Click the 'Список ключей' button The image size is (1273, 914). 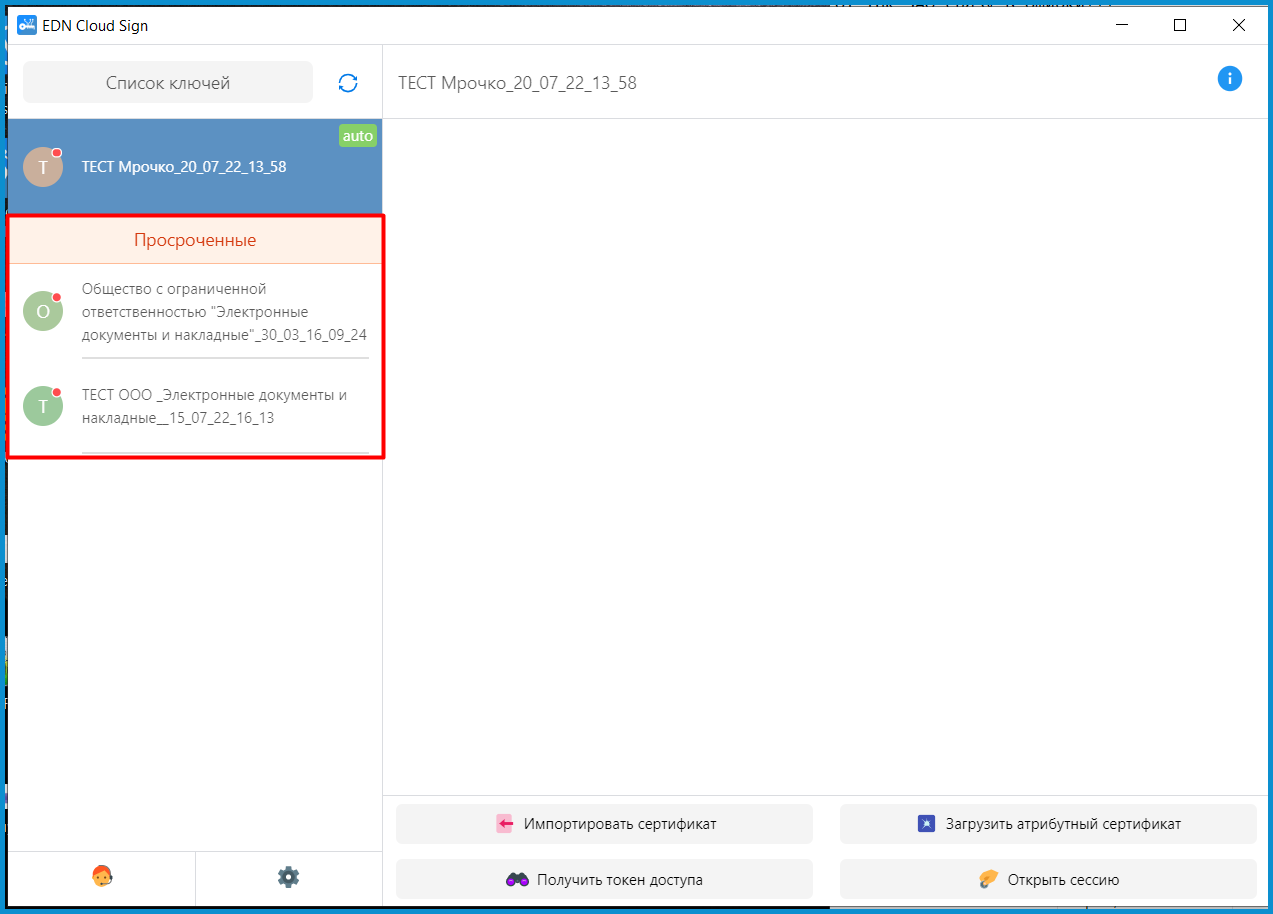click(168, 83)
